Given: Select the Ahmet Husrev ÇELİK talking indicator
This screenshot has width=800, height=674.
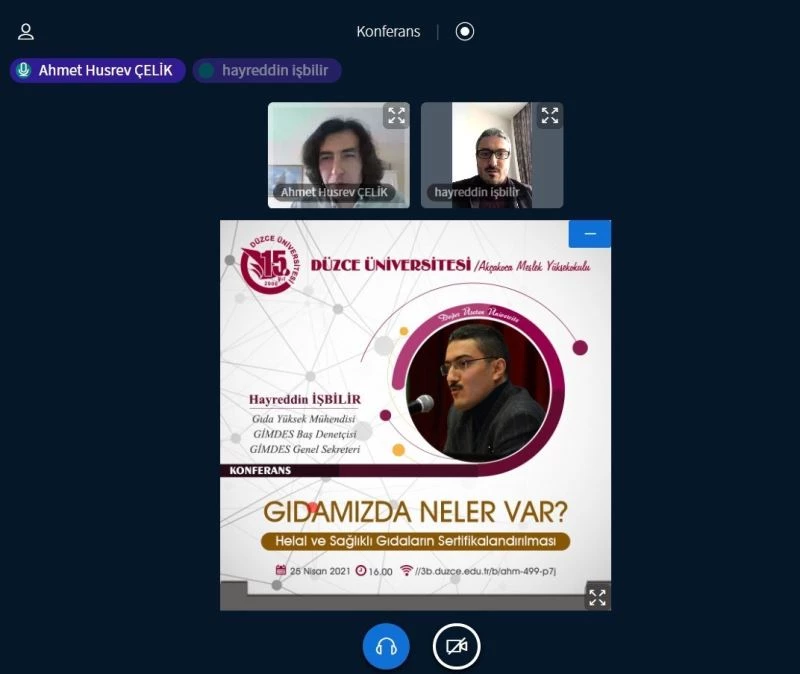Looking at the screenshot, I should (98, 70).
